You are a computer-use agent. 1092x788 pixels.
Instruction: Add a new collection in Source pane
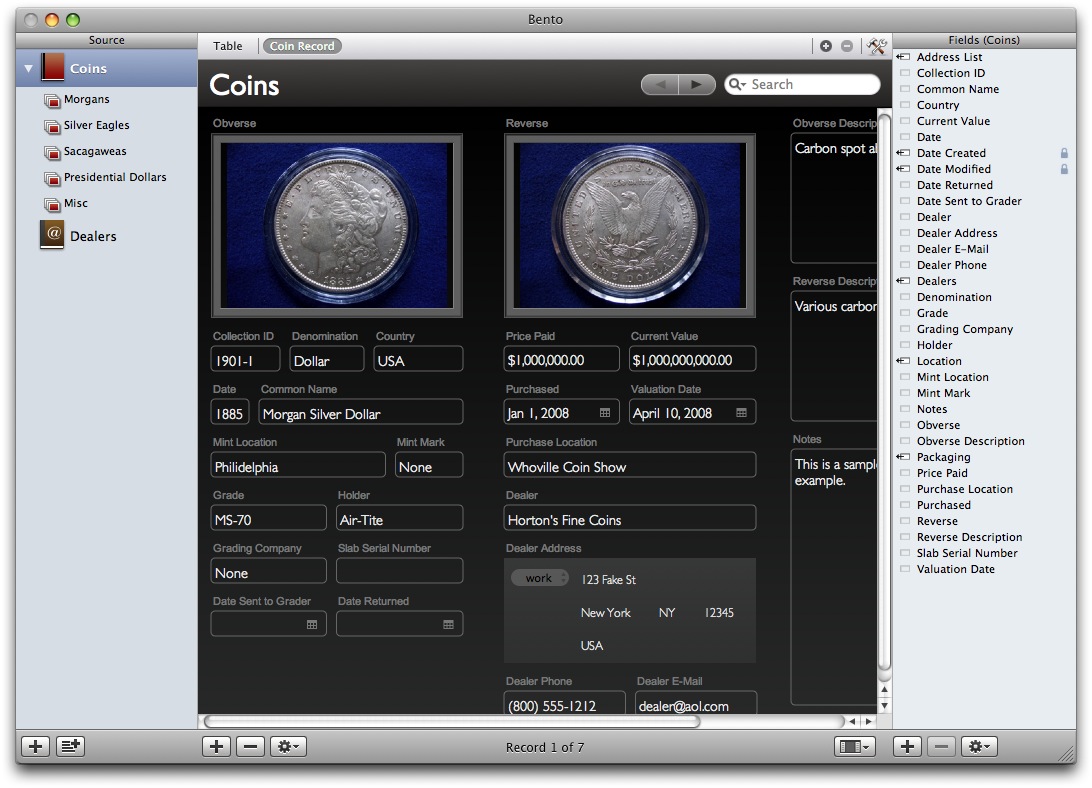tap(70, 747)
